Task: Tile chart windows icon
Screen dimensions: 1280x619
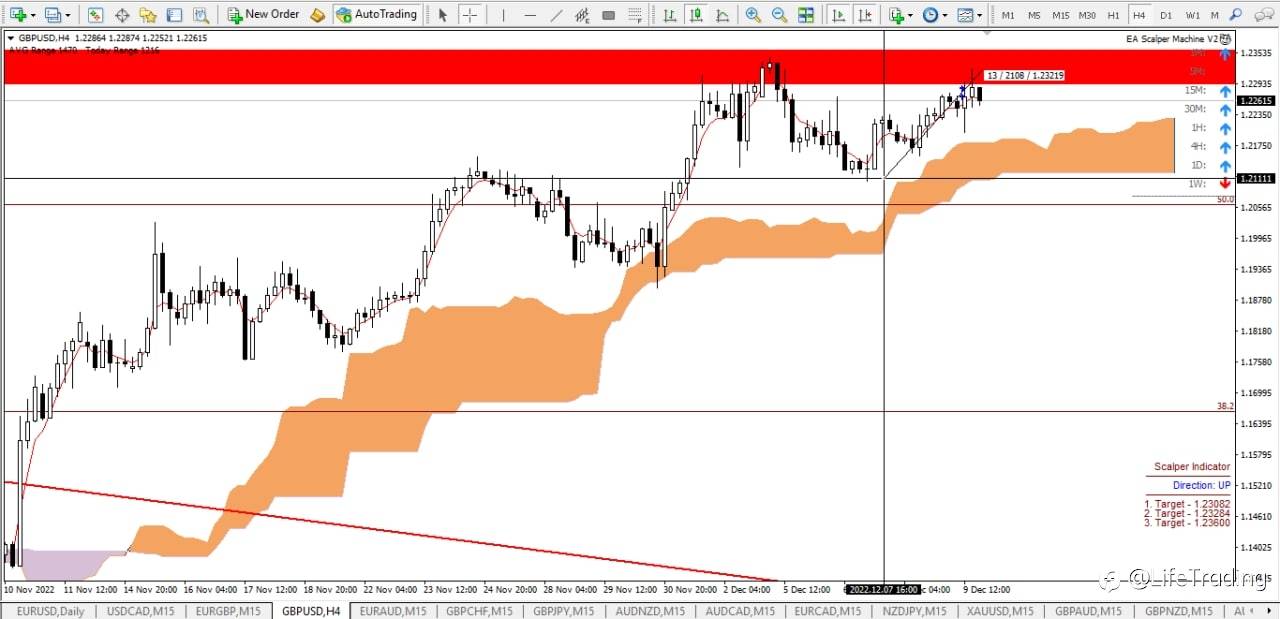Action: point(805,15)
